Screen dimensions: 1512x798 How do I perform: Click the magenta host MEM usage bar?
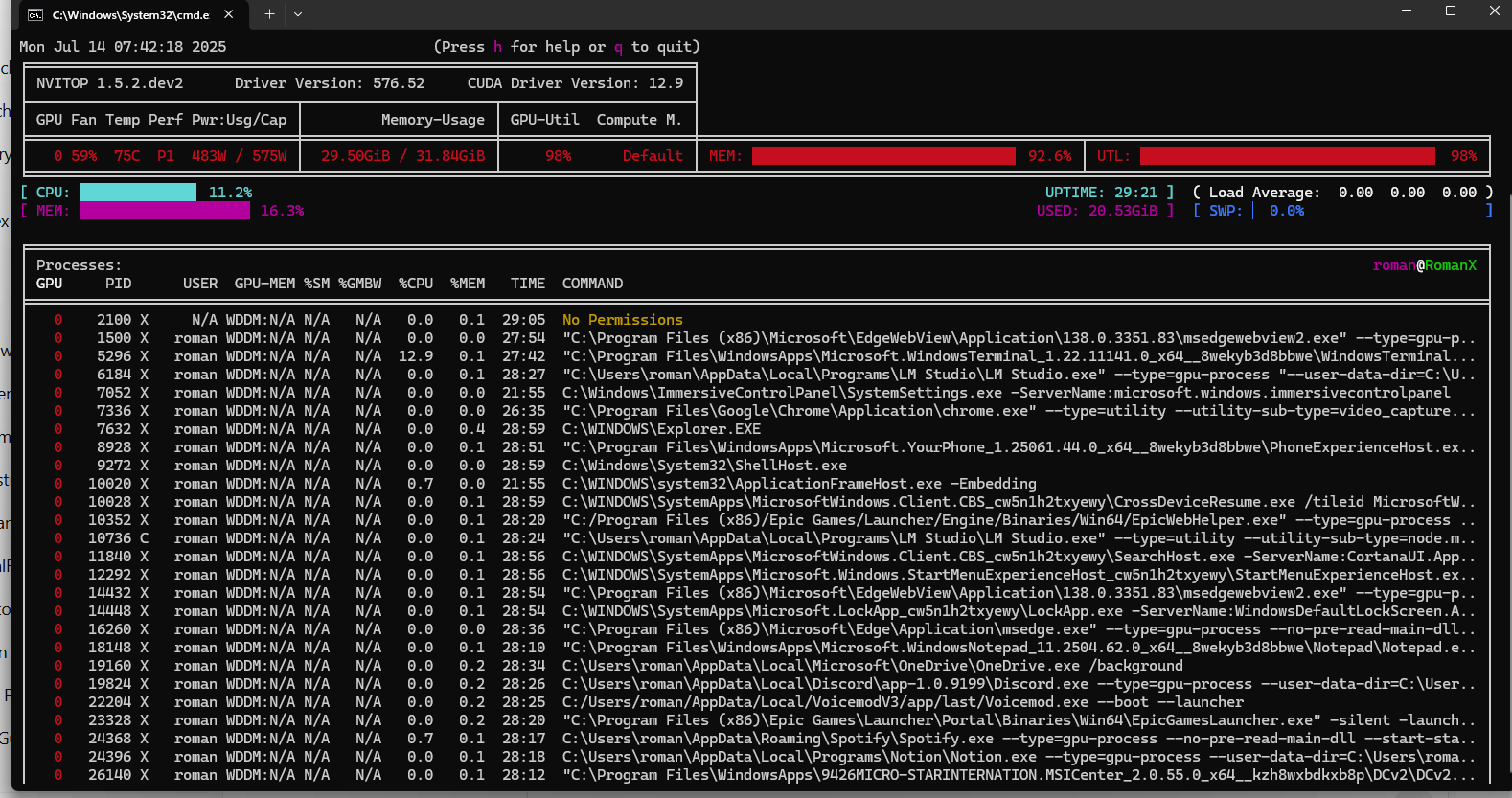pos(165,211)
